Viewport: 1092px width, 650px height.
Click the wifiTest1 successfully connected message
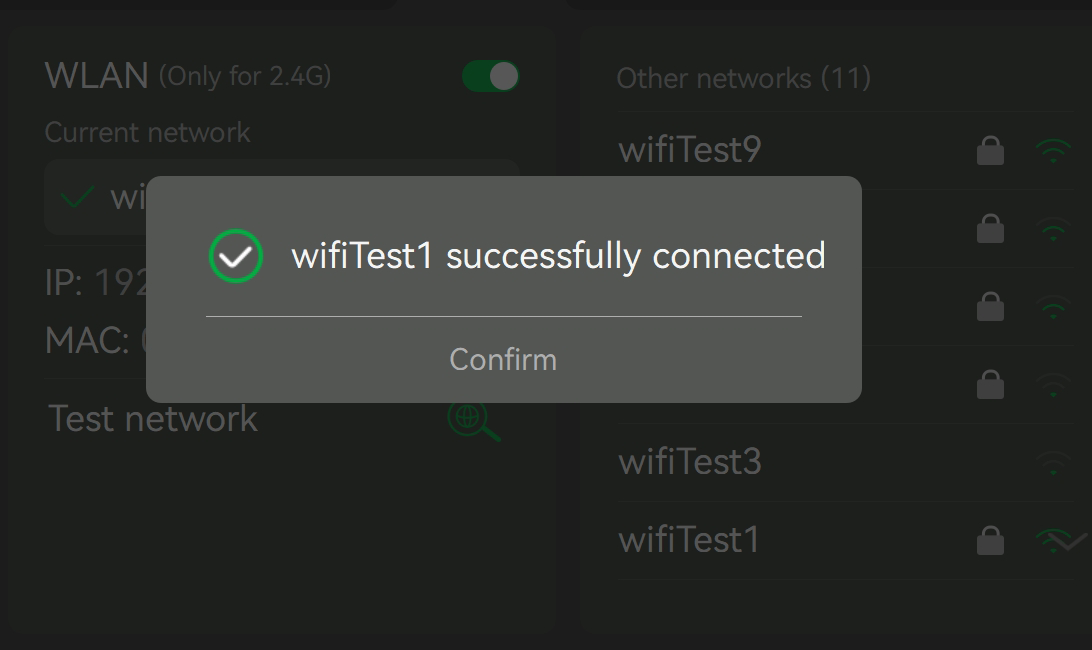(559, 256)
